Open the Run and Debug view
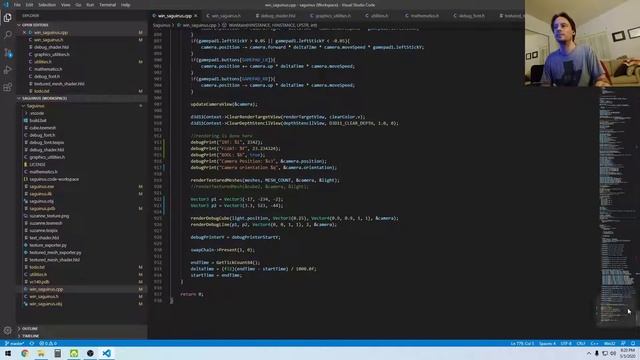 [7, 70]
